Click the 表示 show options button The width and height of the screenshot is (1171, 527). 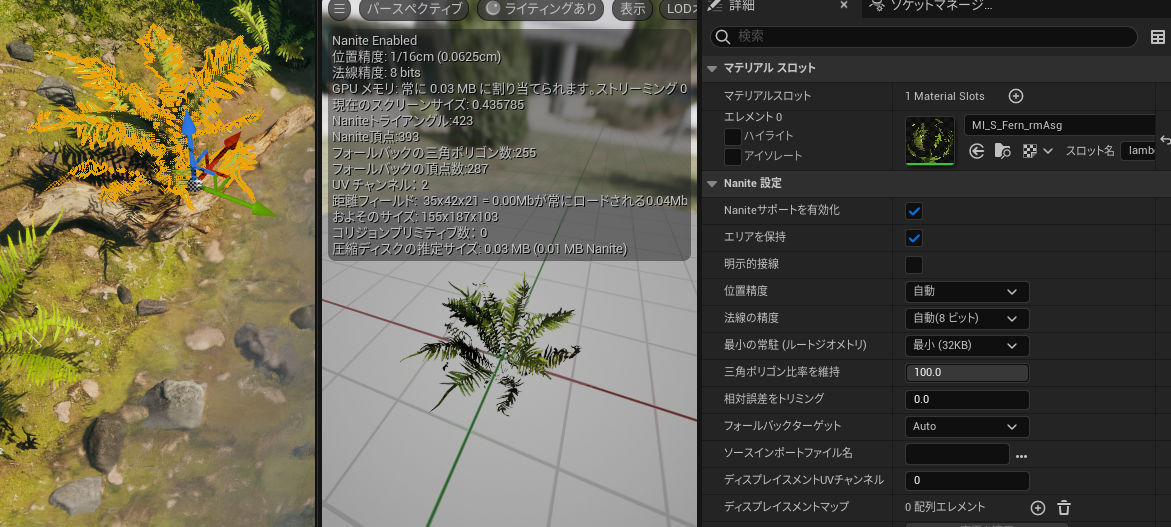pos(632,9)
